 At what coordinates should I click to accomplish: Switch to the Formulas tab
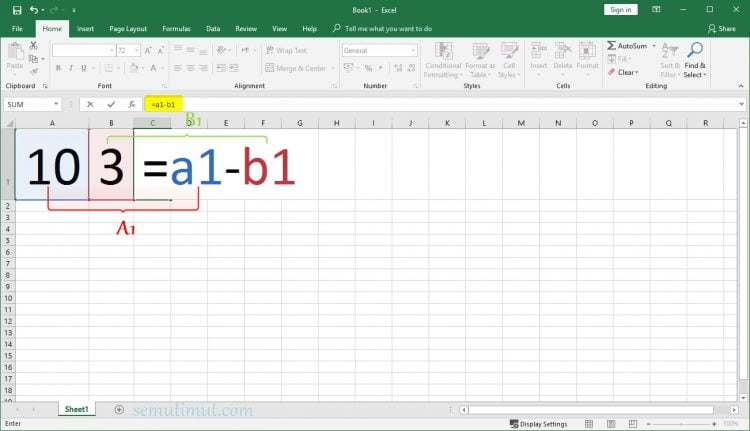coord(176,29)
